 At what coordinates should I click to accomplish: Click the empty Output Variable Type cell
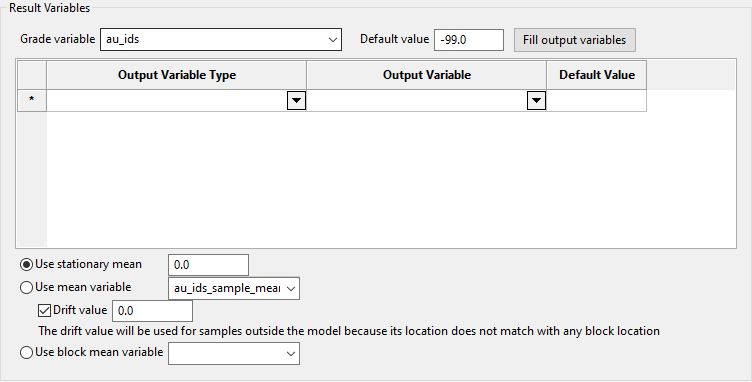coord(167,101)
